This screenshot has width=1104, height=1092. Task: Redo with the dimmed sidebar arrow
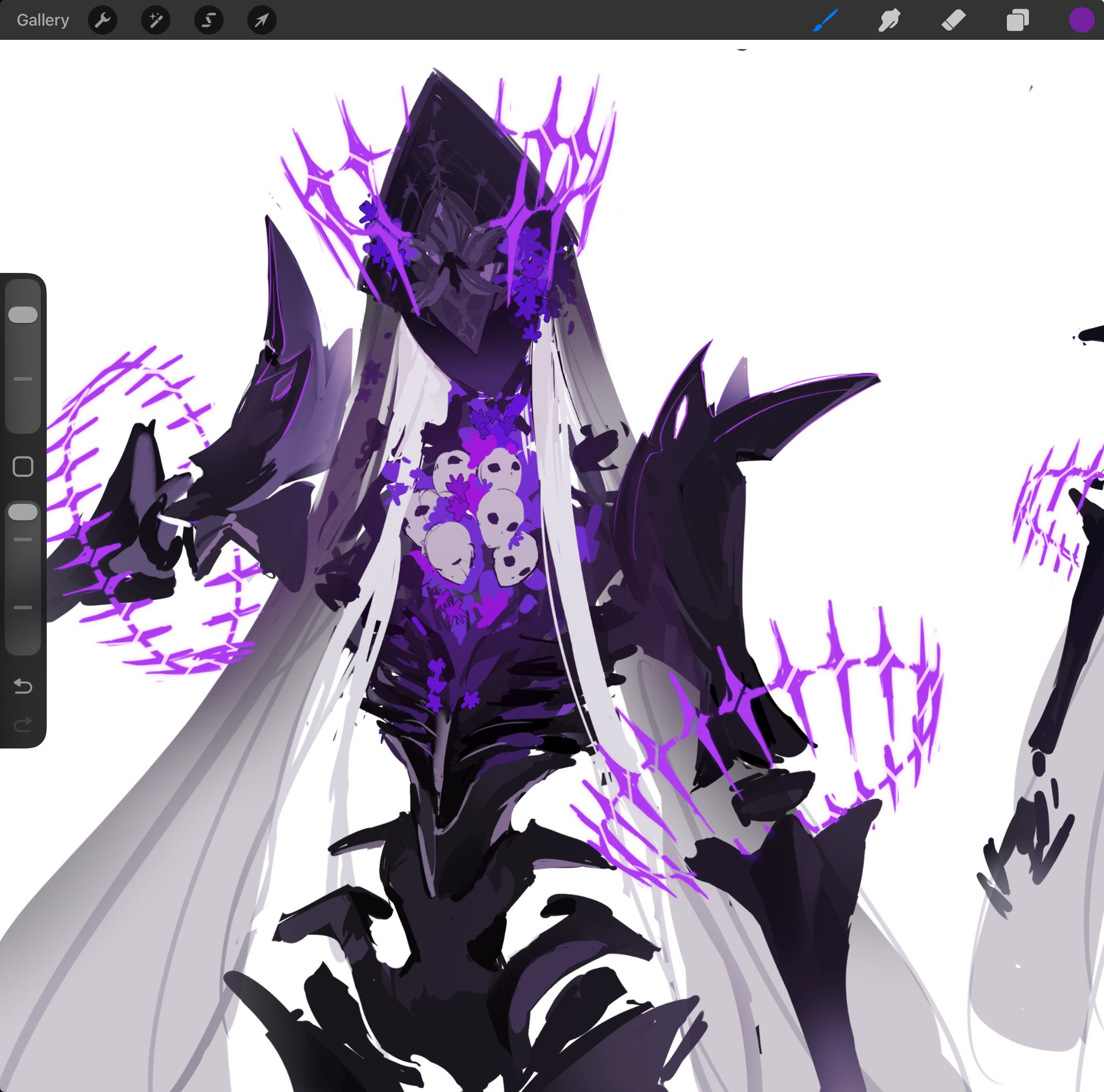click(x=23, y=725)
